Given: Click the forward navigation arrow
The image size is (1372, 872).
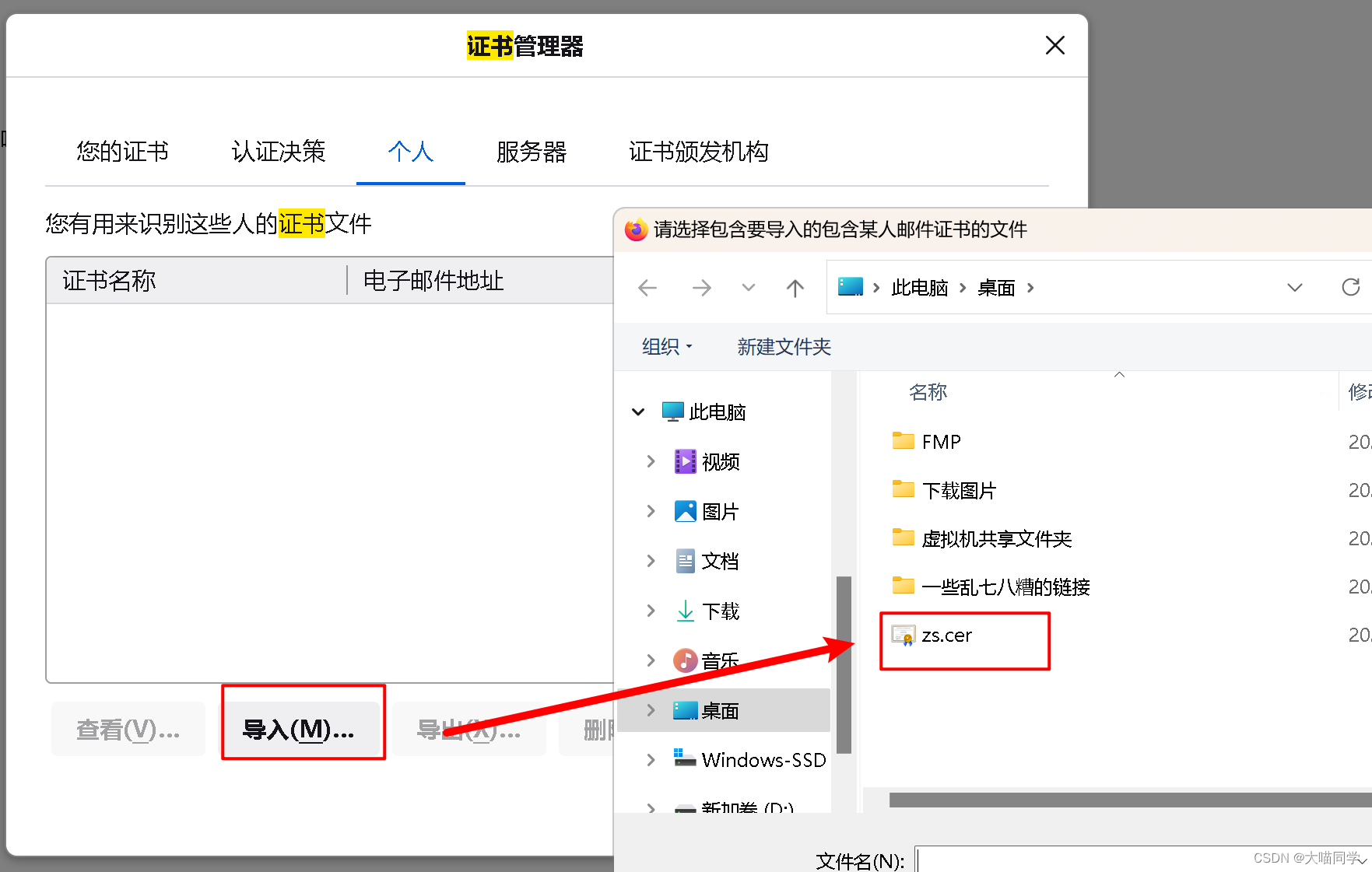Looking at the screenshot, I should (x=701, y=287).
